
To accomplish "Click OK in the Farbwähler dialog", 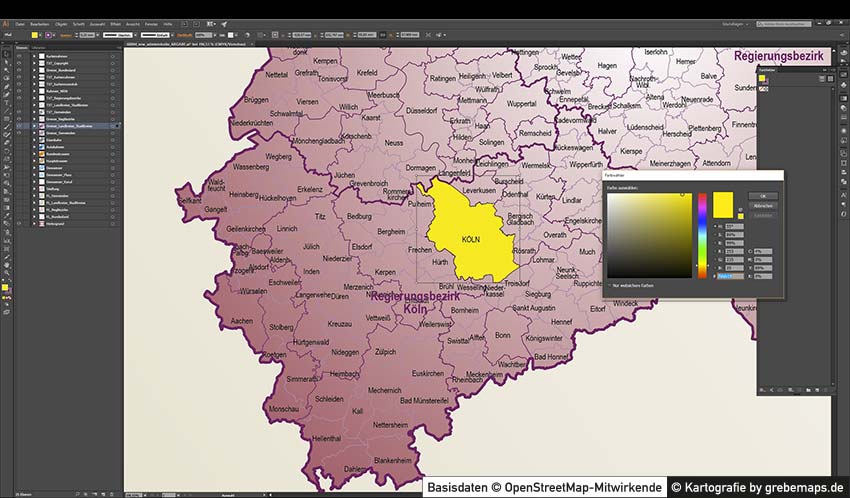I will point(762,196).
